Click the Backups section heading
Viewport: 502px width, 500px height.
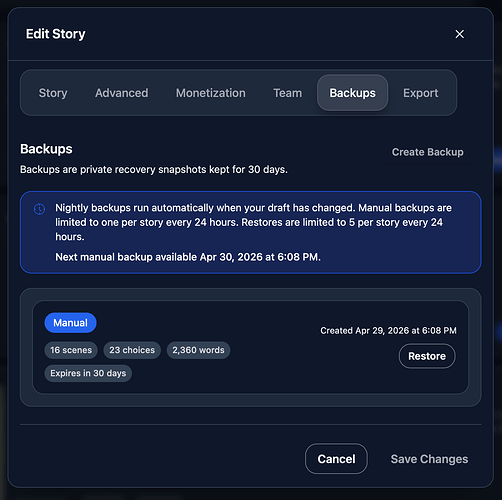click(x=46, y=149)
